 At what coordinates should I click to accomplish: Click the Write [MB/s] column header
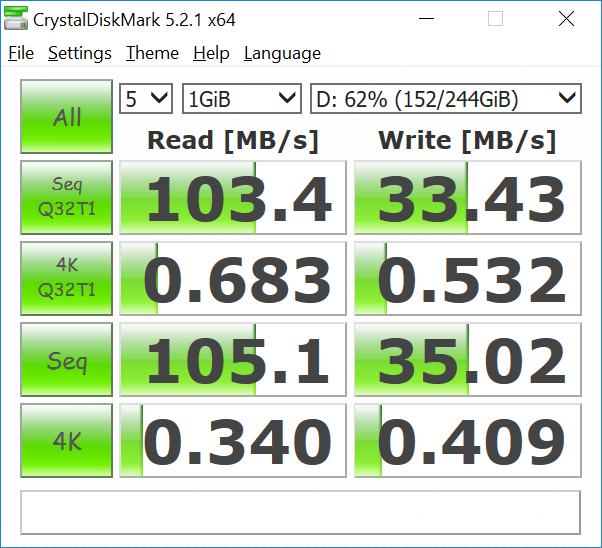(x=467, y=141)
